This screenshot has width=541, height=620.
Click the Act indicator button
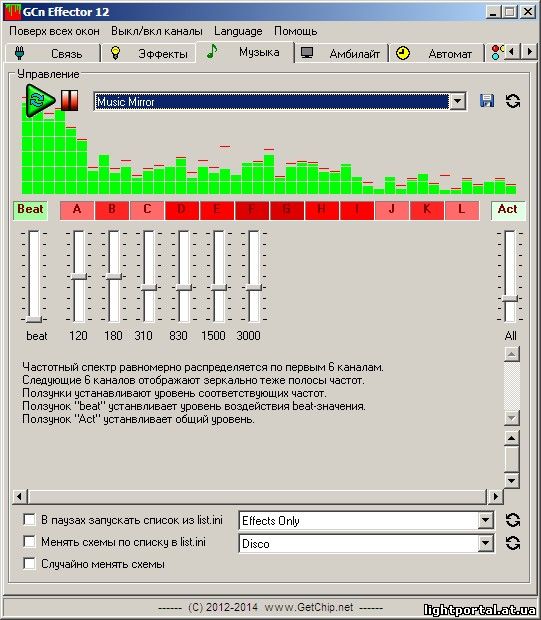(x=508, y=210)
